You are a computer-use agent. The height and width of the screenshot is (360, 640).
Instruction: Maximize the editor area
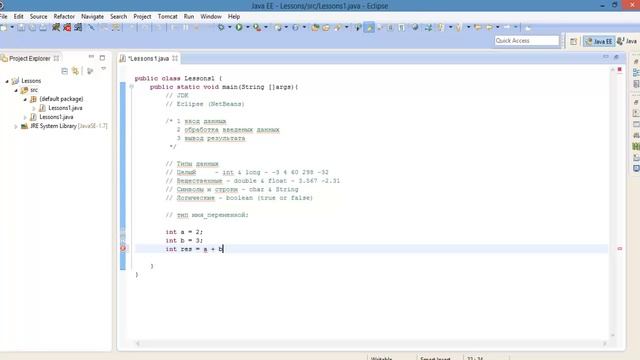(x=616, y=57)
